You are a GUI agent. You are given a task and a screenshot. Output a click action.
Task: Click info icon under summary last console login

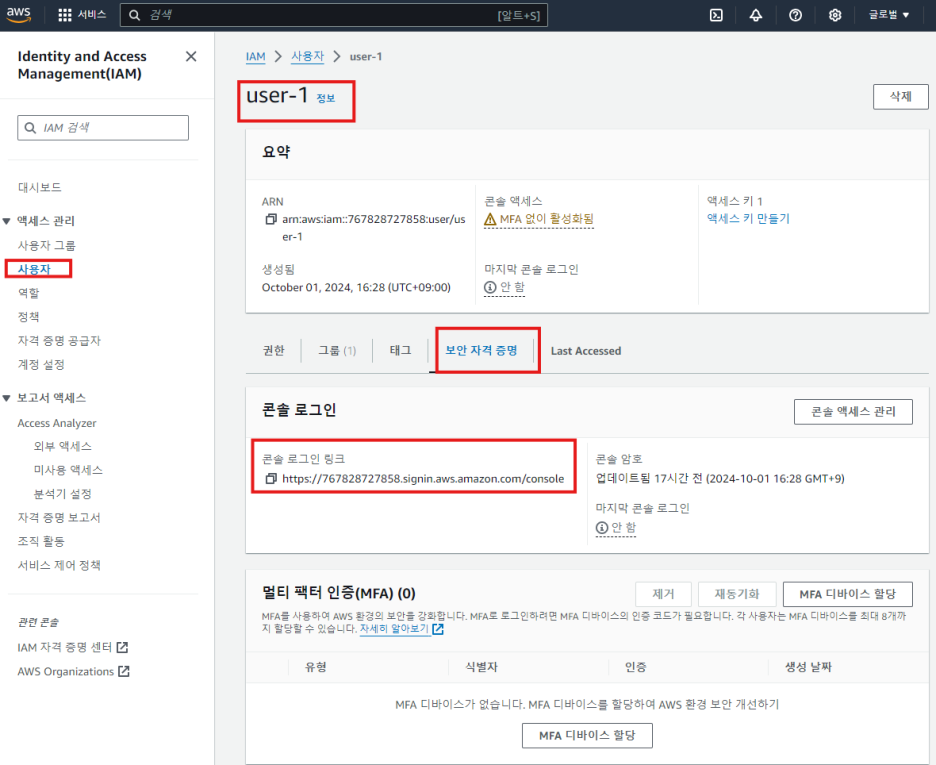tap(490, 288)
